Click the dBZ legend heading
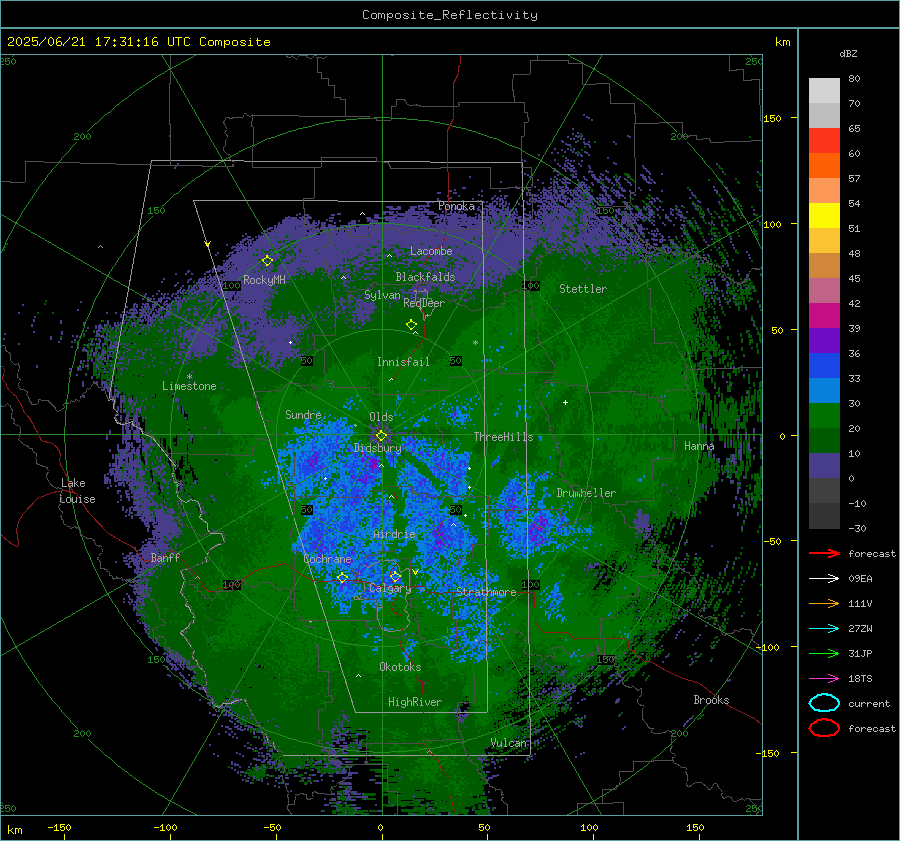Image resolution: width=900 pixels, height=841 pixels. [x=848, y=53]
